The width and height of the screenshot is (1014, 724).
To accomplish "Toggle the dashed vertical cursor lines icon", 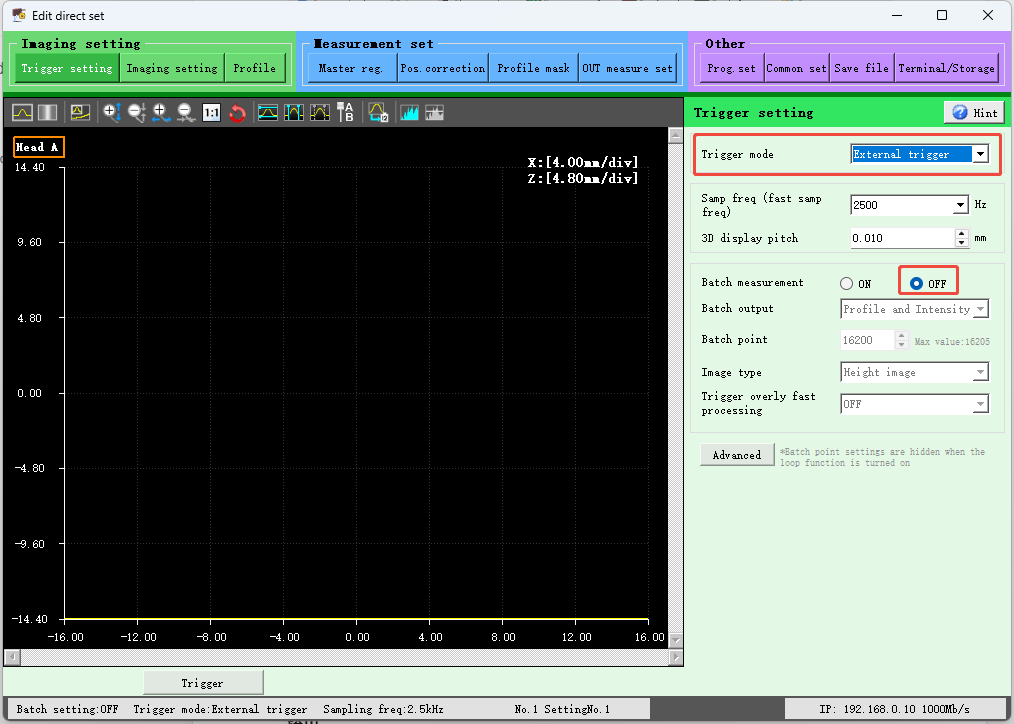I will click(x=319, y=113).
